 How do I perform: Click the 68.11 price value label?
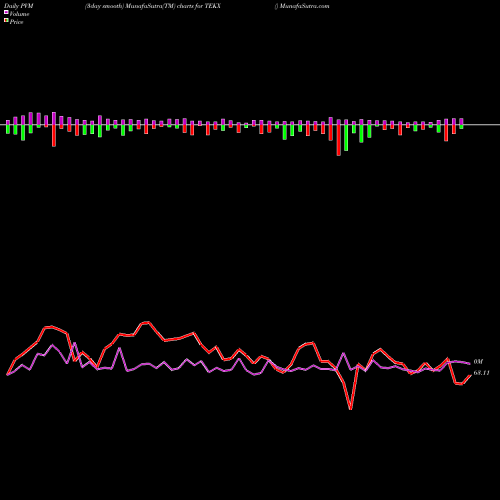(481, 373)
